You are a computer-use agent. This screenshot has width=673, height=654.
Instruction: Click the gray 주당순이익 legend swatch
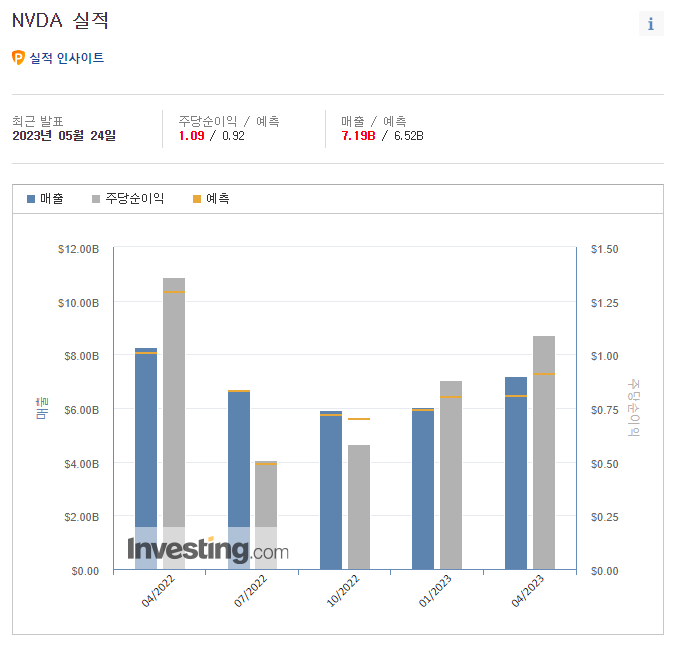96,199
